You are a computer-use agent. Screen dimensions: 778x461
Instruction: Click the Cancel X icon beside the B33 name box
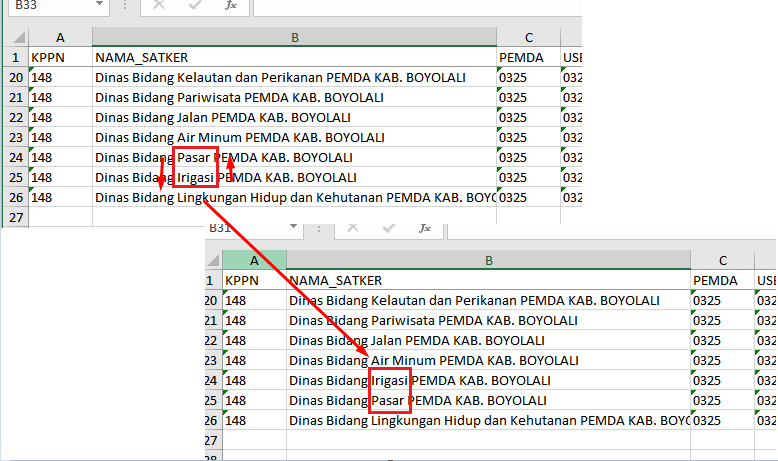[x=159, y=6]
